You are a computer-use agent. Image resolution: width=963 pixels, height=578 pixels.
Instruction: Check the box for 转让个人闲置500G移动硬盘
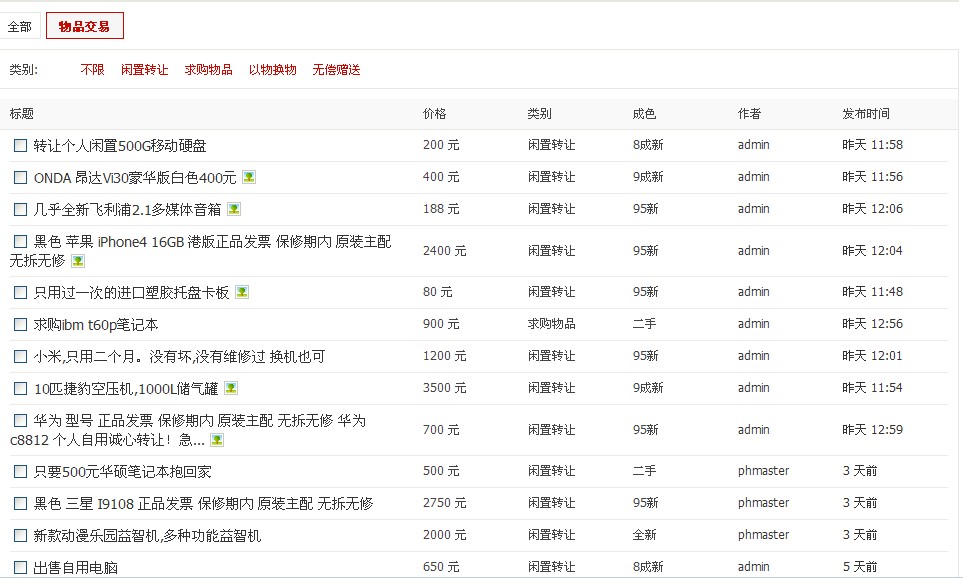coord(20,146)
